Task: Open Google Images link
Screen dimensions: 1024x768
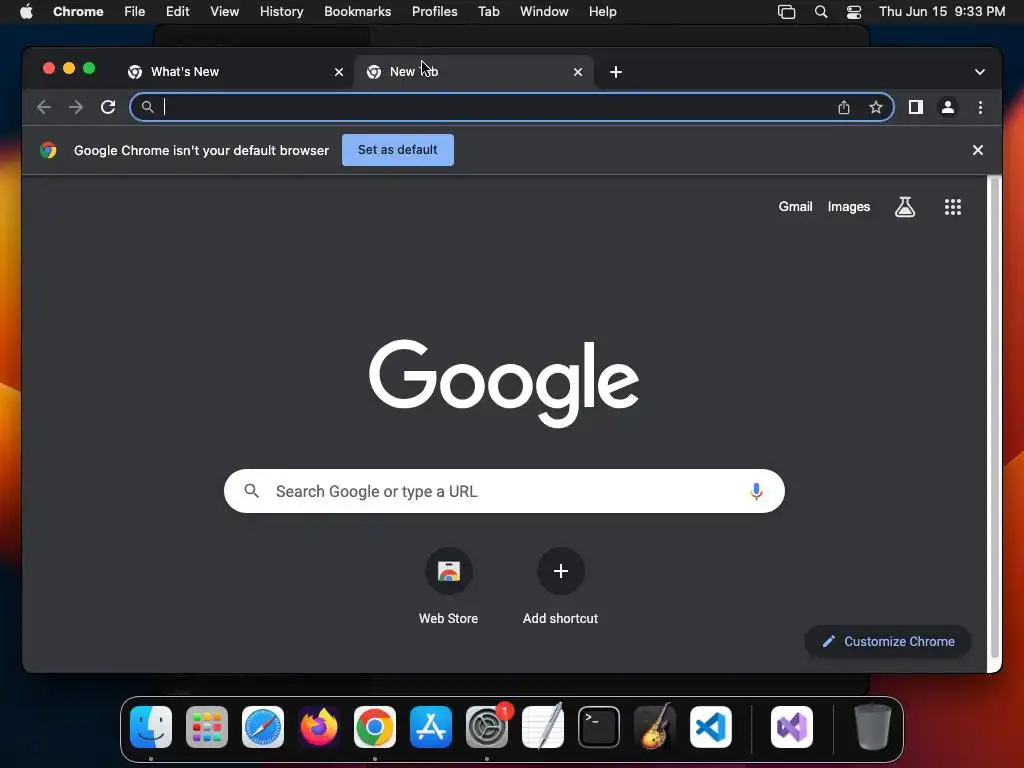Action: point(849,207)
